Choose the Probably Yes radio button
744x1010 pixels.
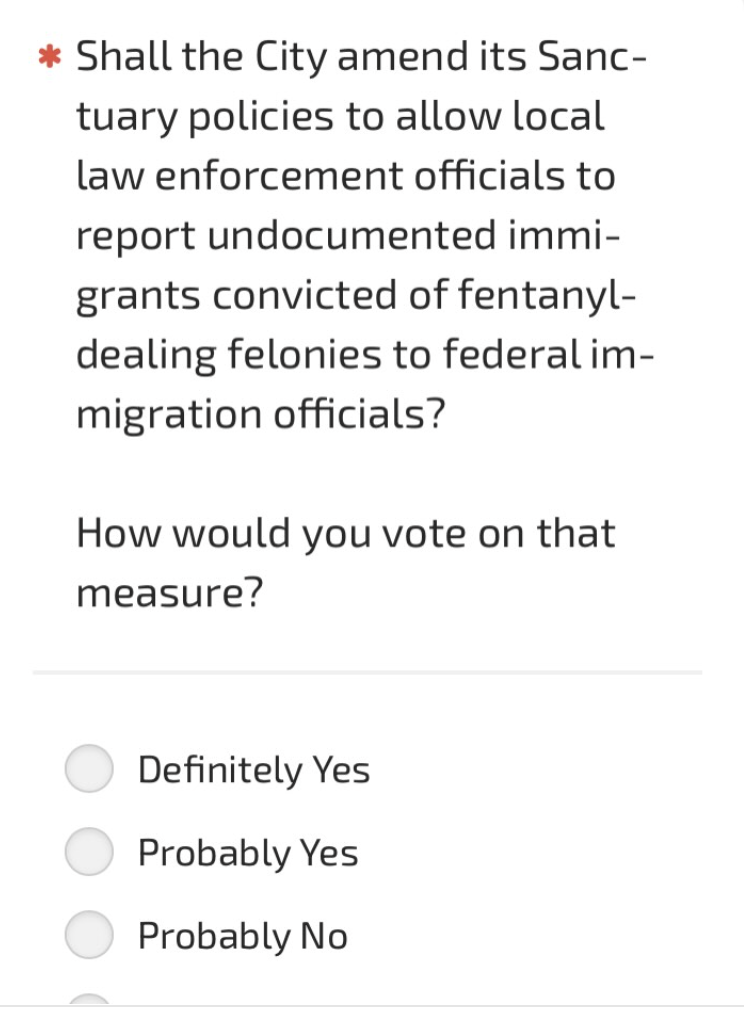[90, 853]
